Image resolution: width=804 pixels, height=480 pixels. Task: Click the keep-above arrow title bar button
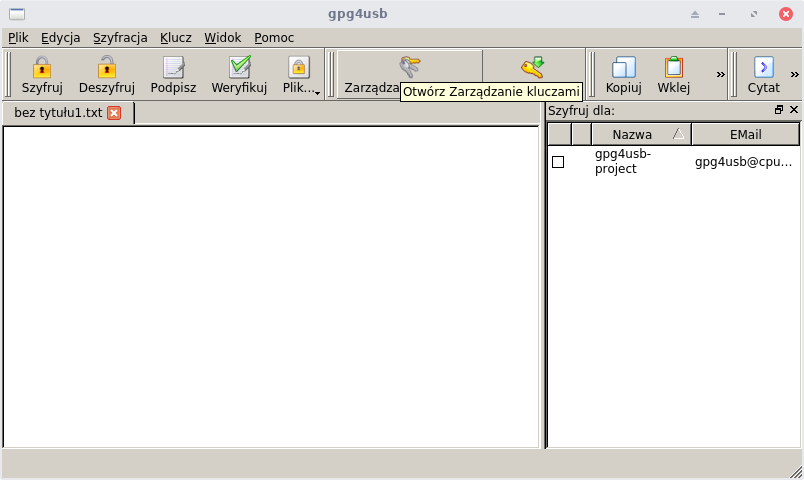coord(695,14)
